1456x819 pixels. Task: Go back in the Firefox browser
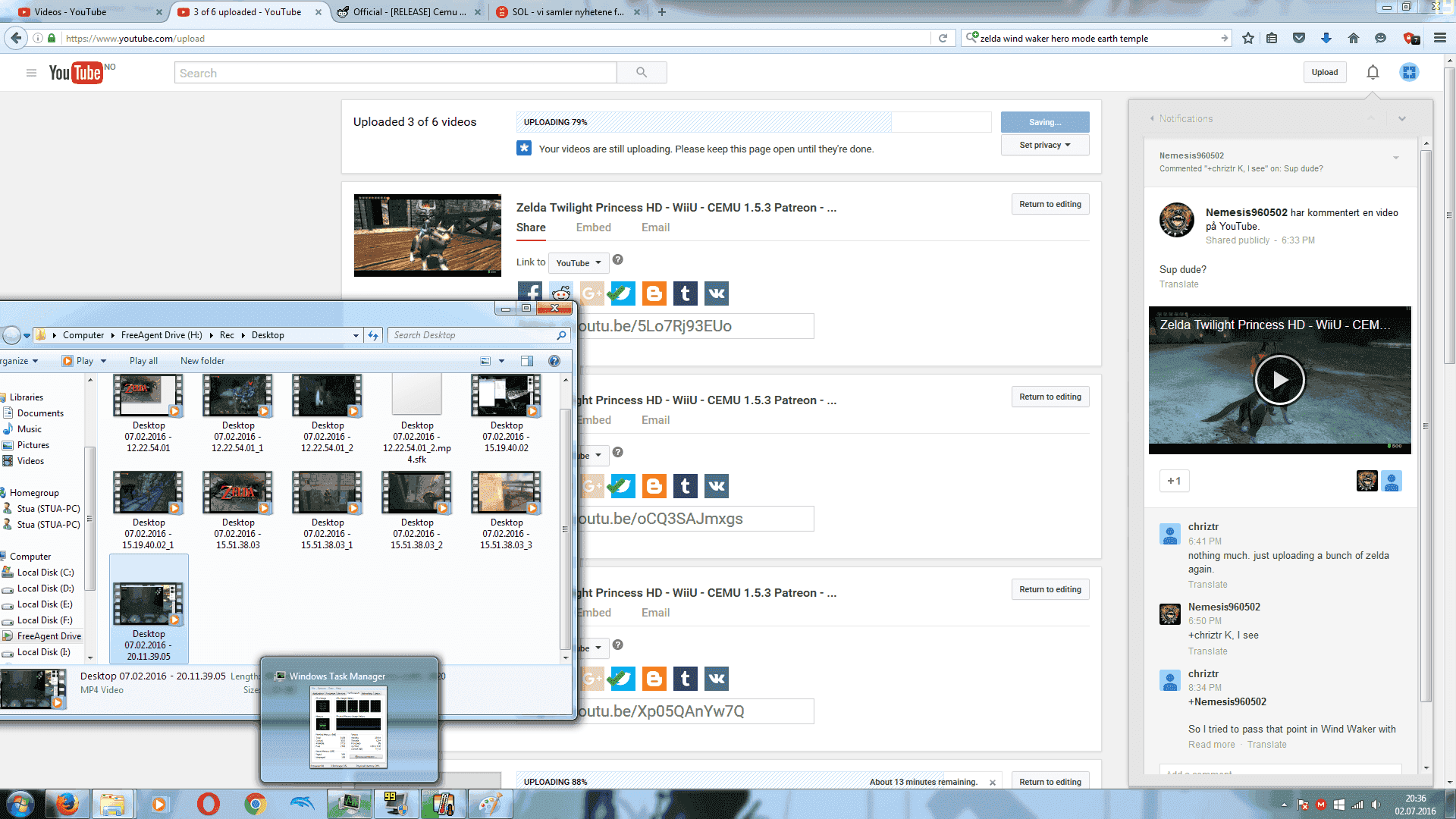16,38
